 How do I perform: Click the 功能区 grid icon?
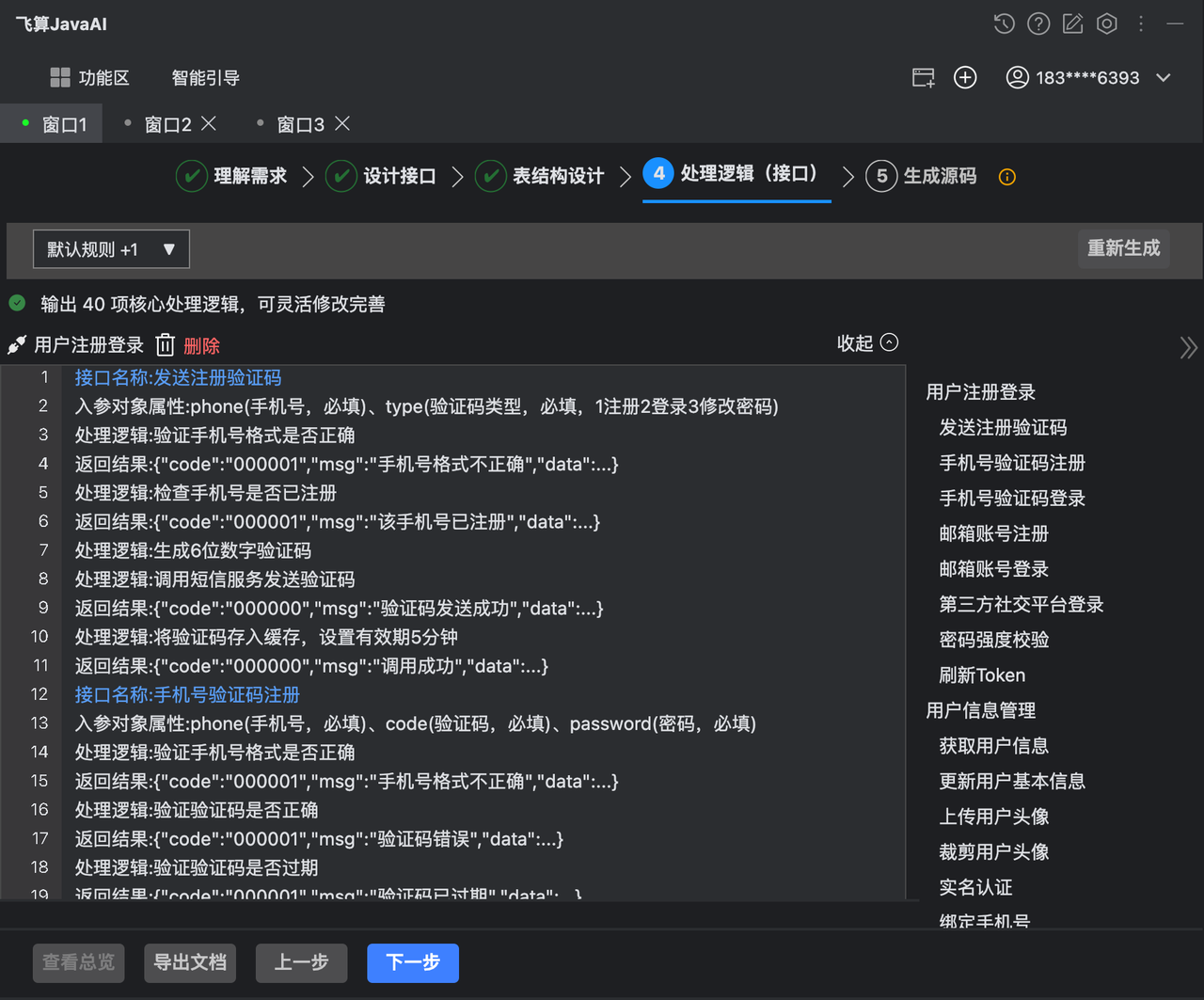click(60, 77)
